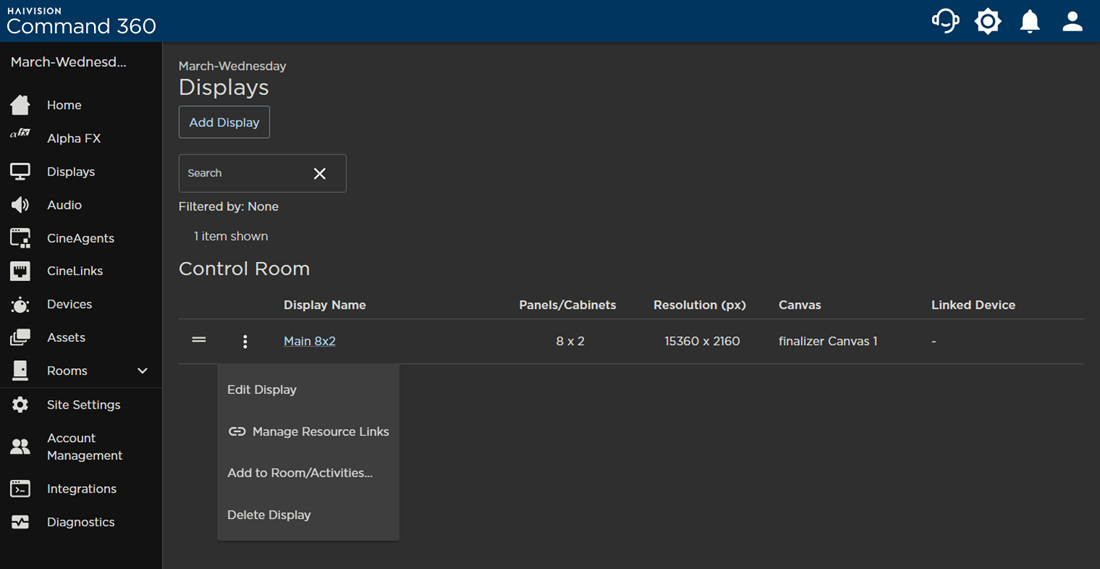Screen dimensions: 1100x569
Task: Click the Diagnostics pulse icon
Action: click(x=20, y=523)
